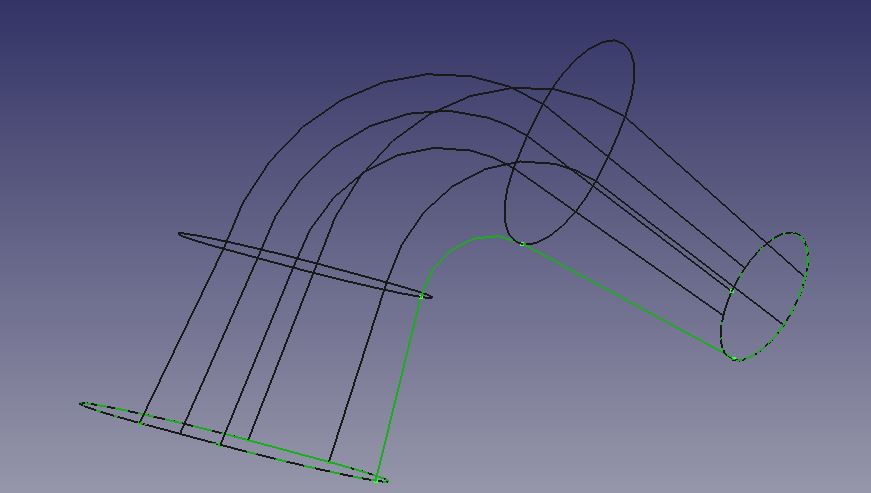Click the outermost black arc atop the bend

point(430,74)
